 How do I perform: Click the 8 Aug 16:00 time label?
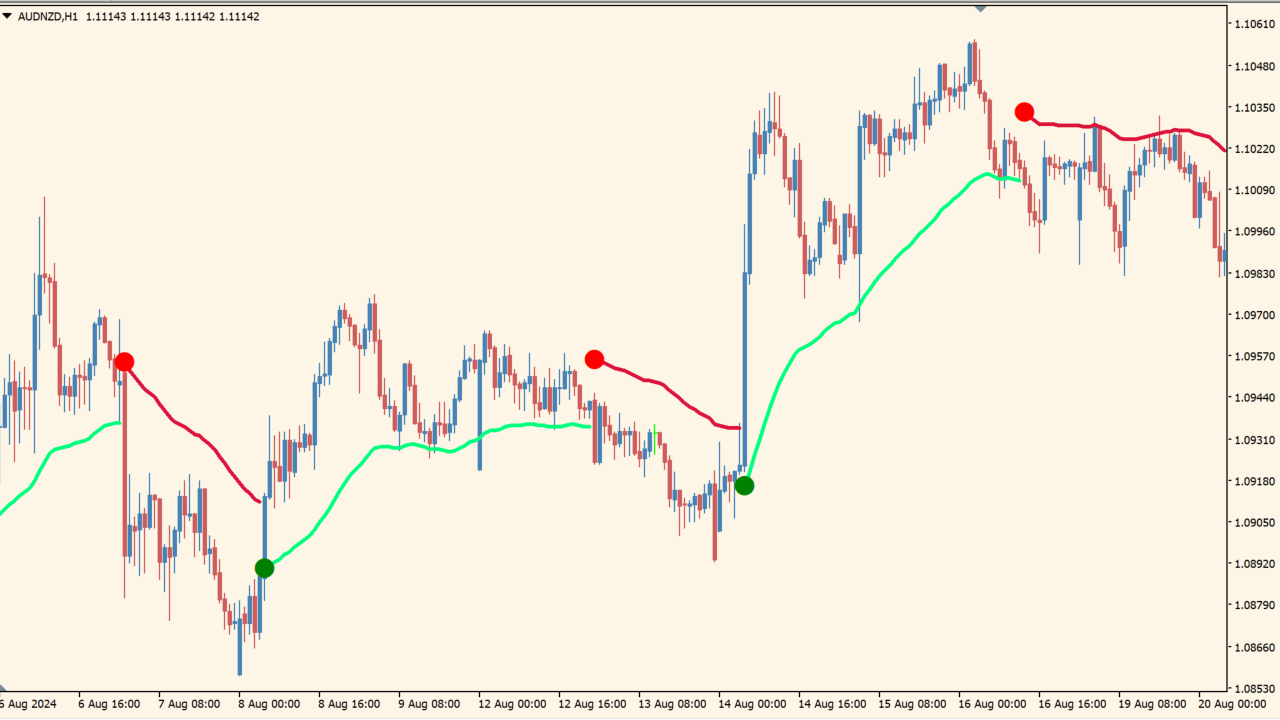pyautogui.click(x=349, y=704)
